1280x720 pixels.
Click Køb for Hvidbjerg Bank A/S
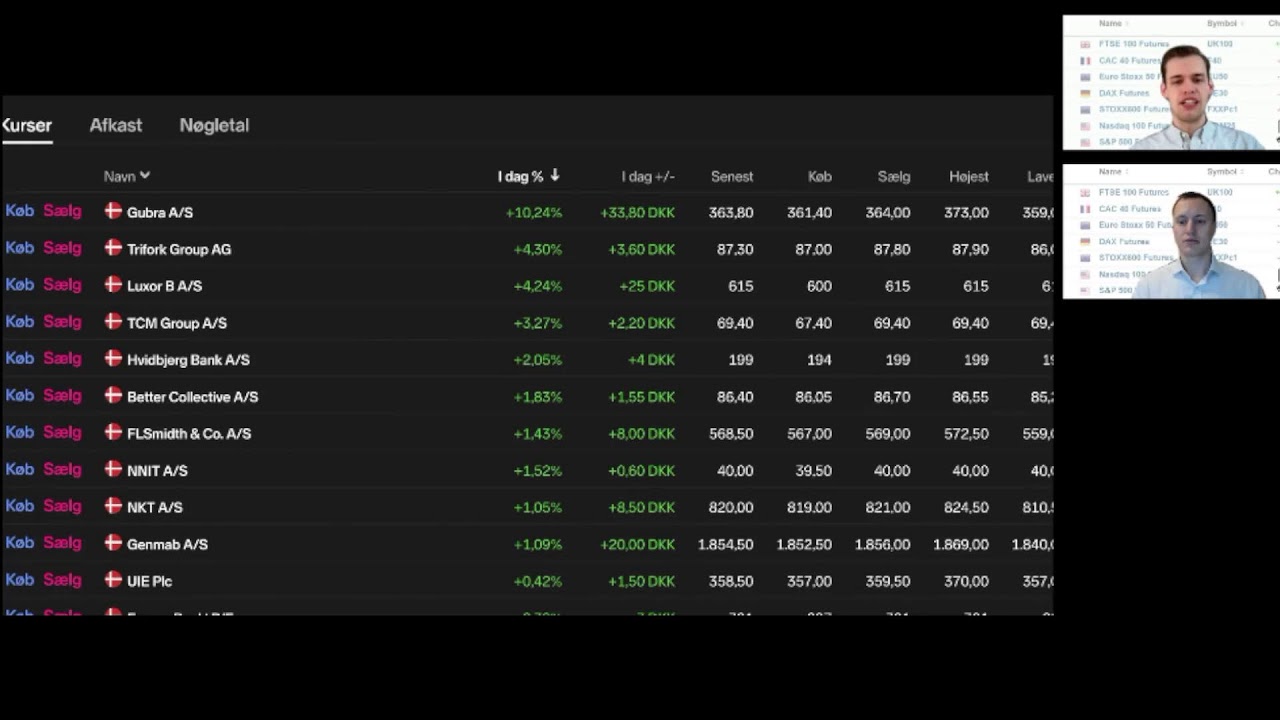[20, 358]
